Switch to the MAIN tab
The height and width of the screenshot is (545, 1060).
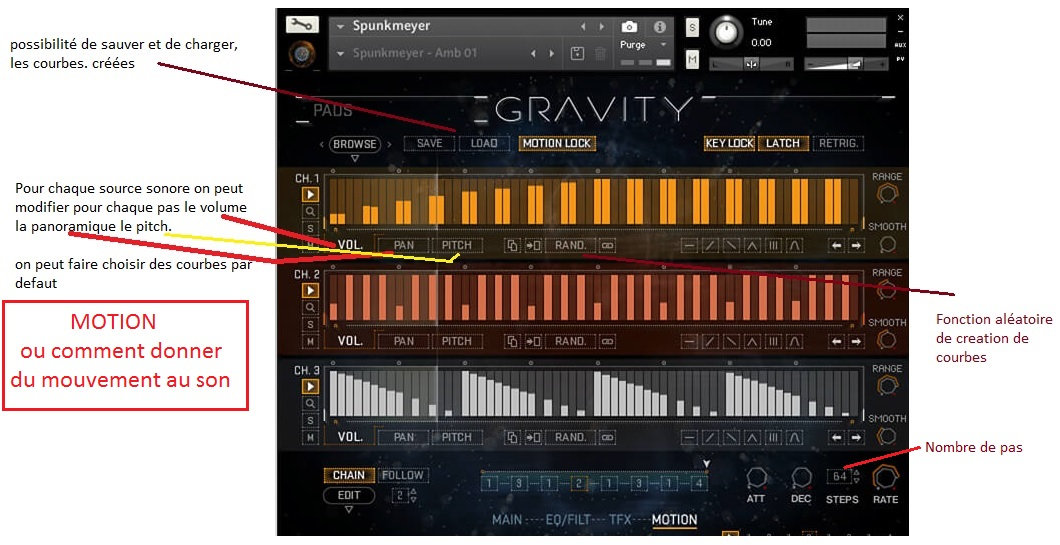click(507, 519)
